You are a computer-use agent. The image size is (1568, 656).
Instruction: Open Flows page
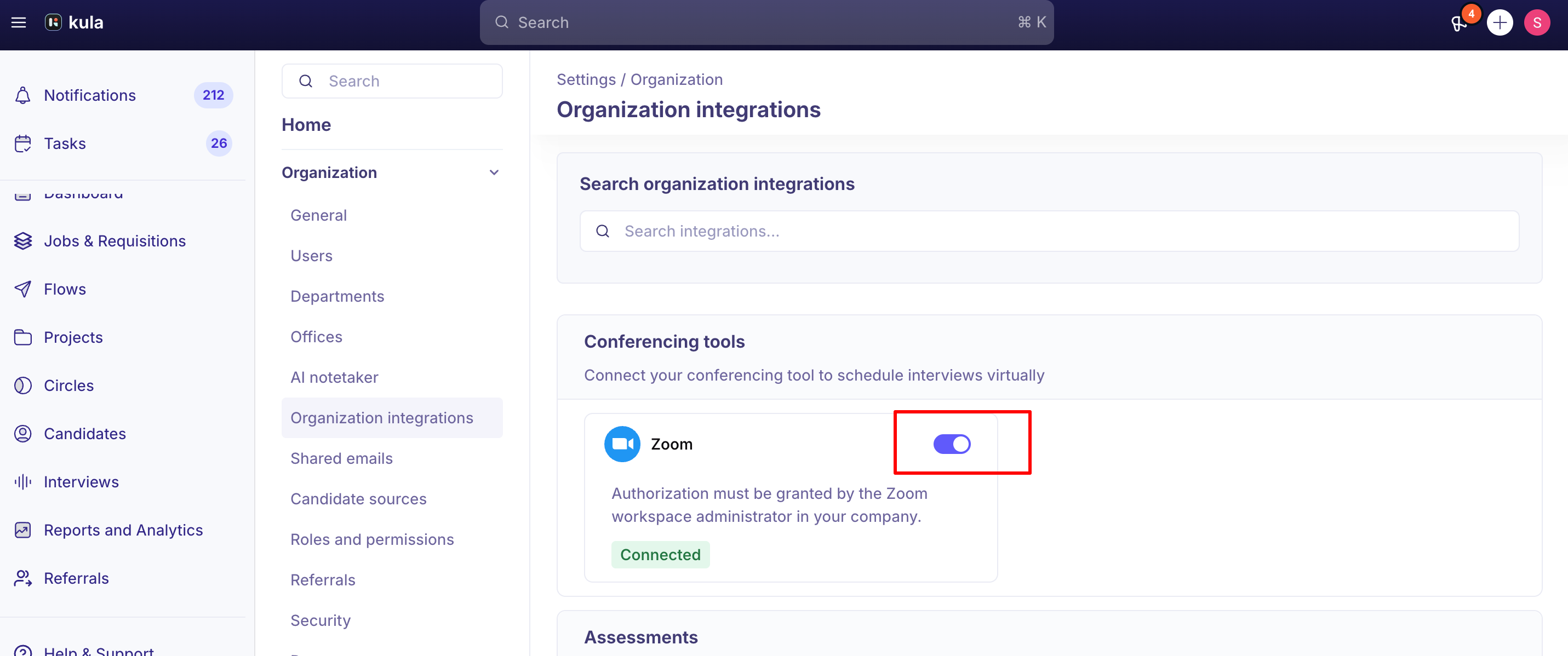[65, 289]
